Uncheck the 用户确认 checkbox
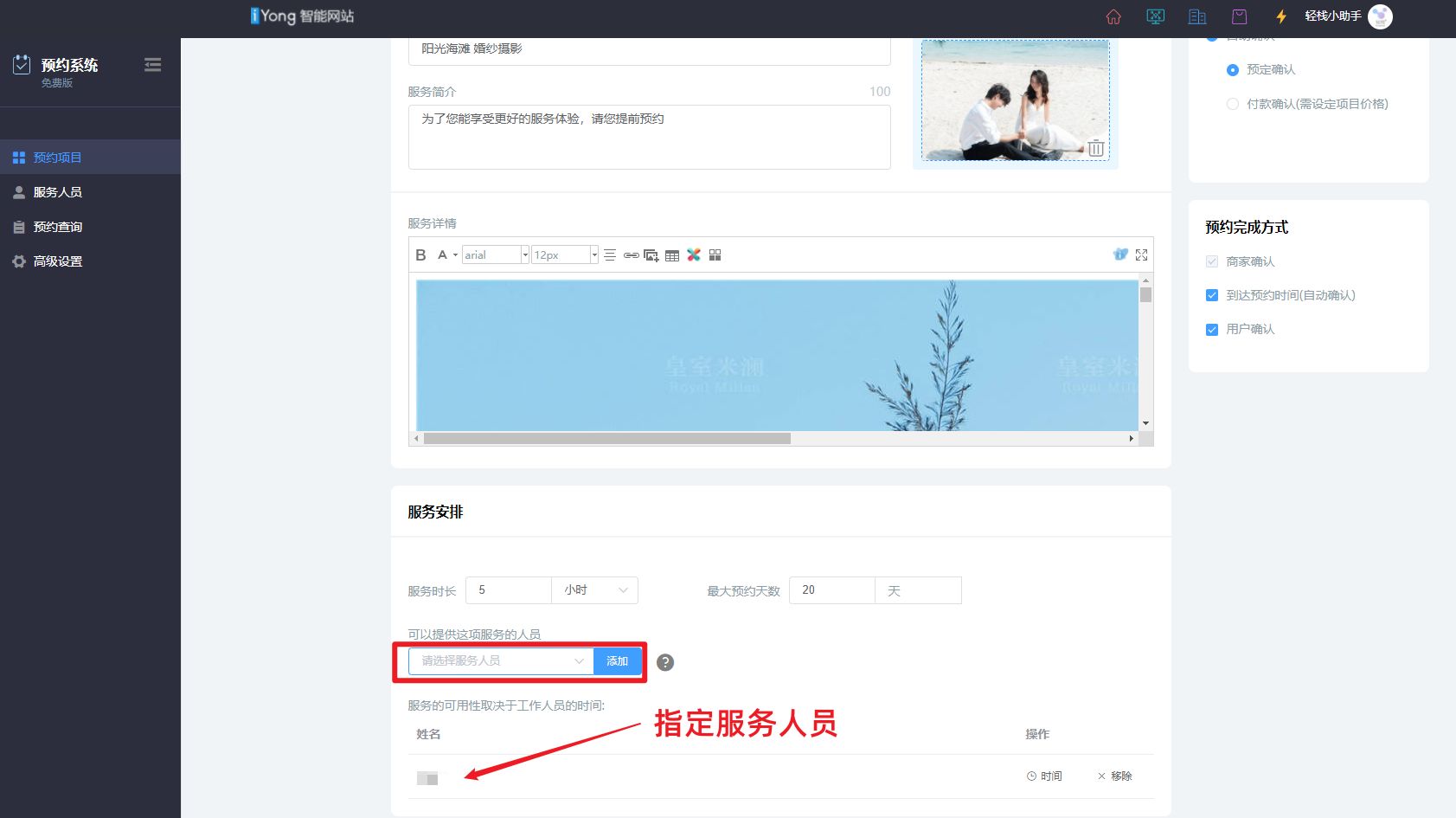This screenshot has width=1456, height=818. (1212, 329)
